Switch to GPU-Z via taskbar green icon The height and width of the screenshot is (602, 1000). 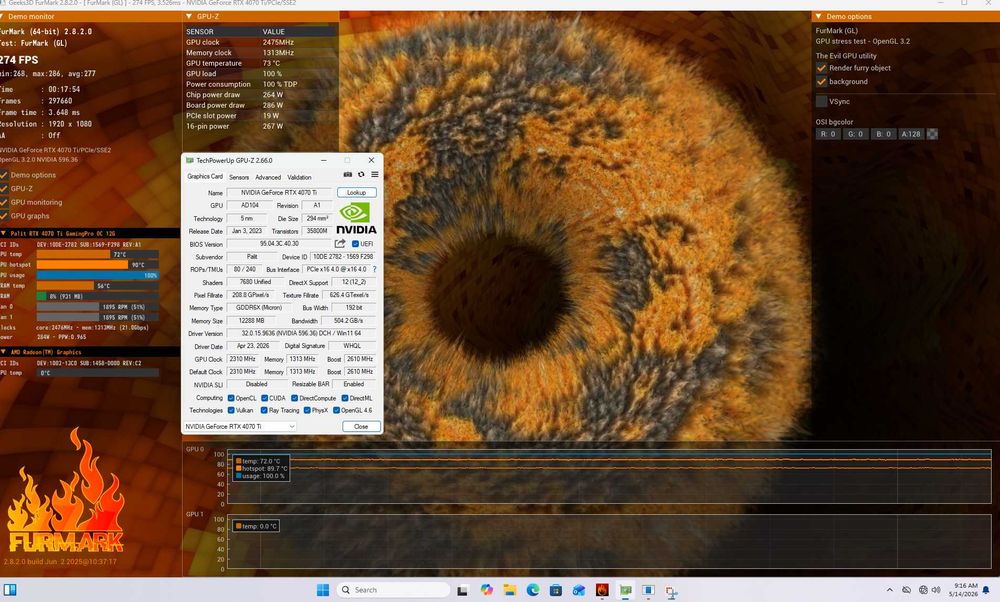(x=625, y=591)
